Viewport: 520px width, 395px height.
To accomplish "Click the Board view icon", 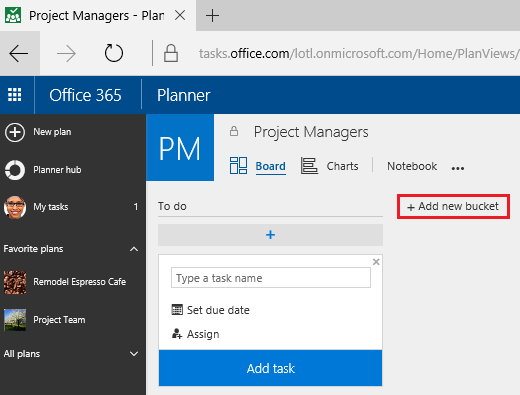I will 238,166.
